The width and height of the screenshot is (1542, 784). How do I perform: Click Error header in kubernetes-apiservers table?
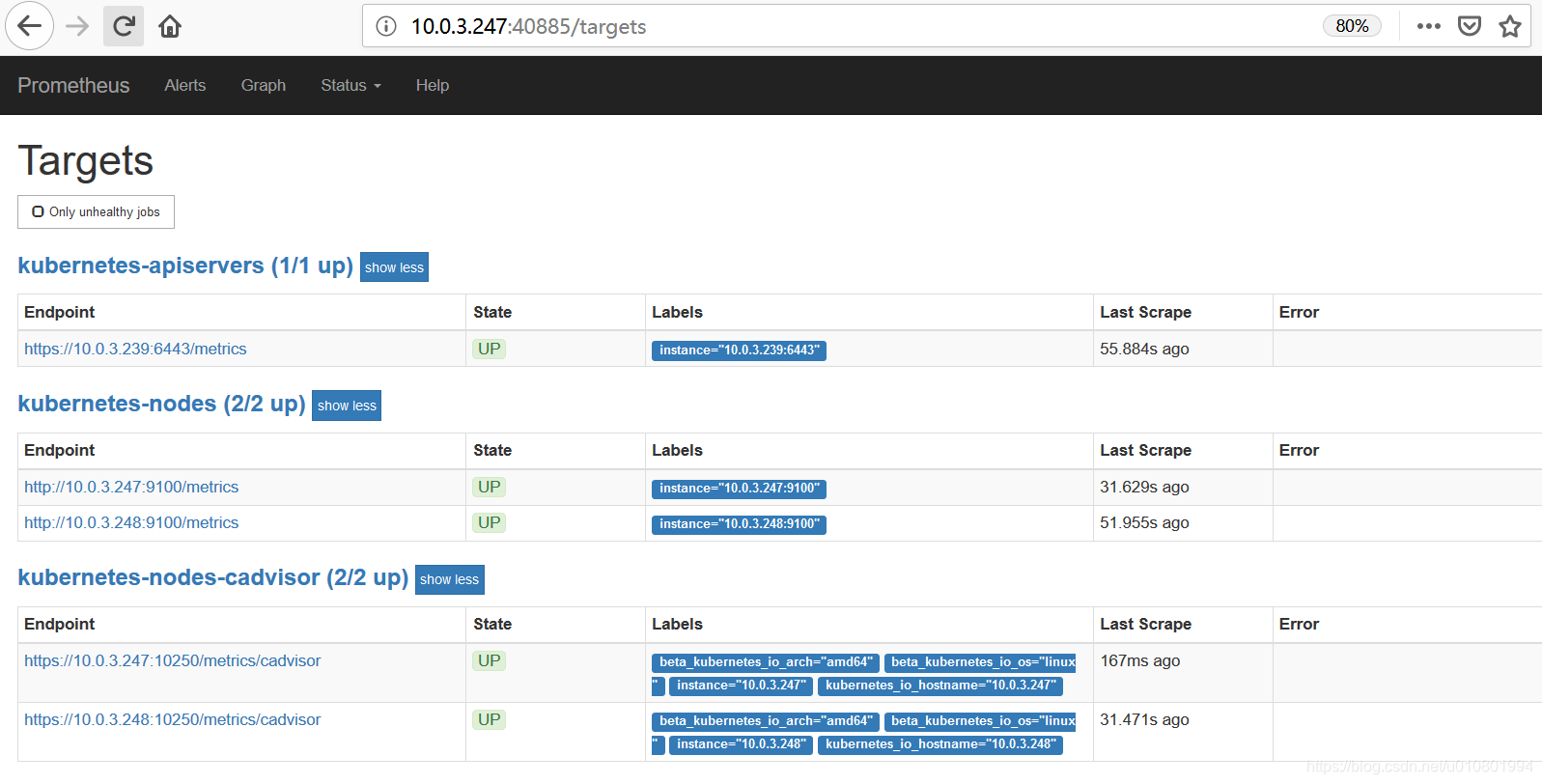pyautogui.click(x=1299, y=312)
